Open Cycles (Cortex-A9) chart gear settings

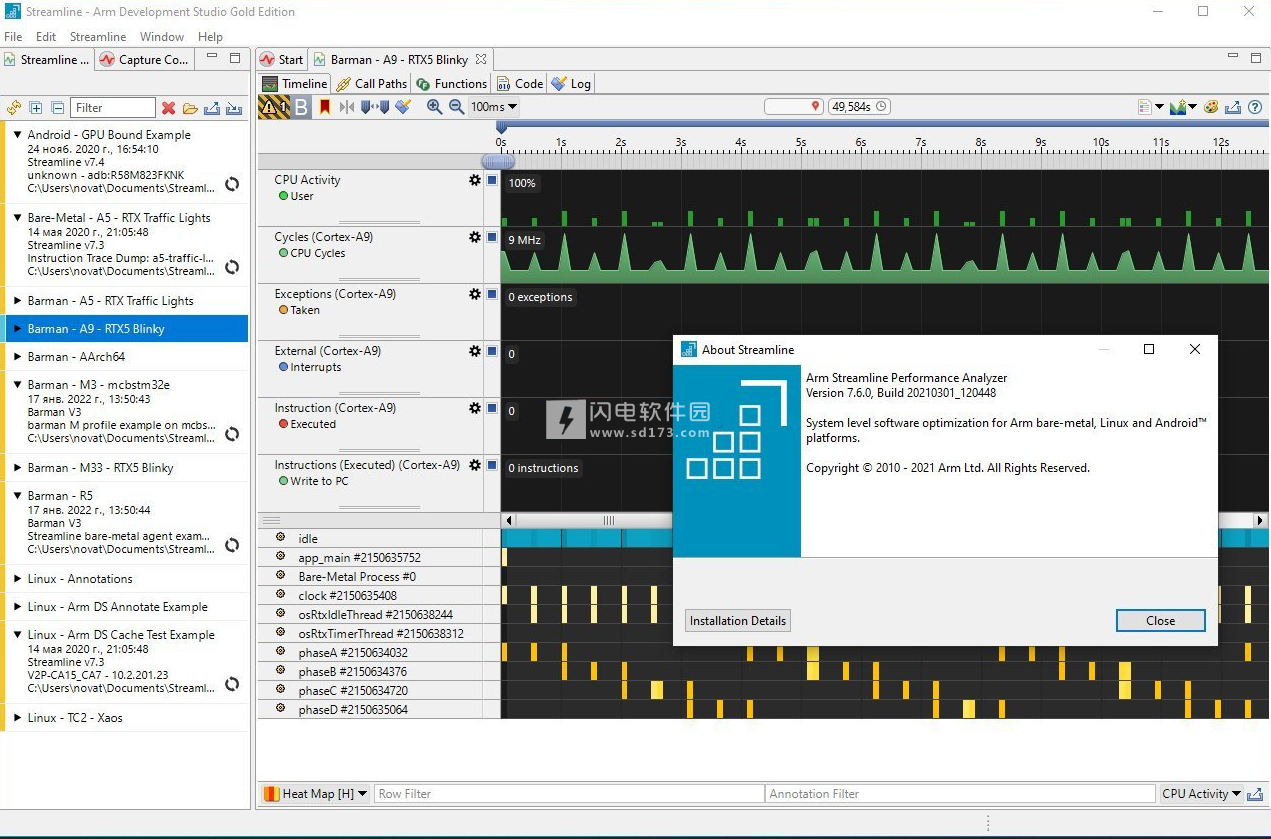coord(475,237)
